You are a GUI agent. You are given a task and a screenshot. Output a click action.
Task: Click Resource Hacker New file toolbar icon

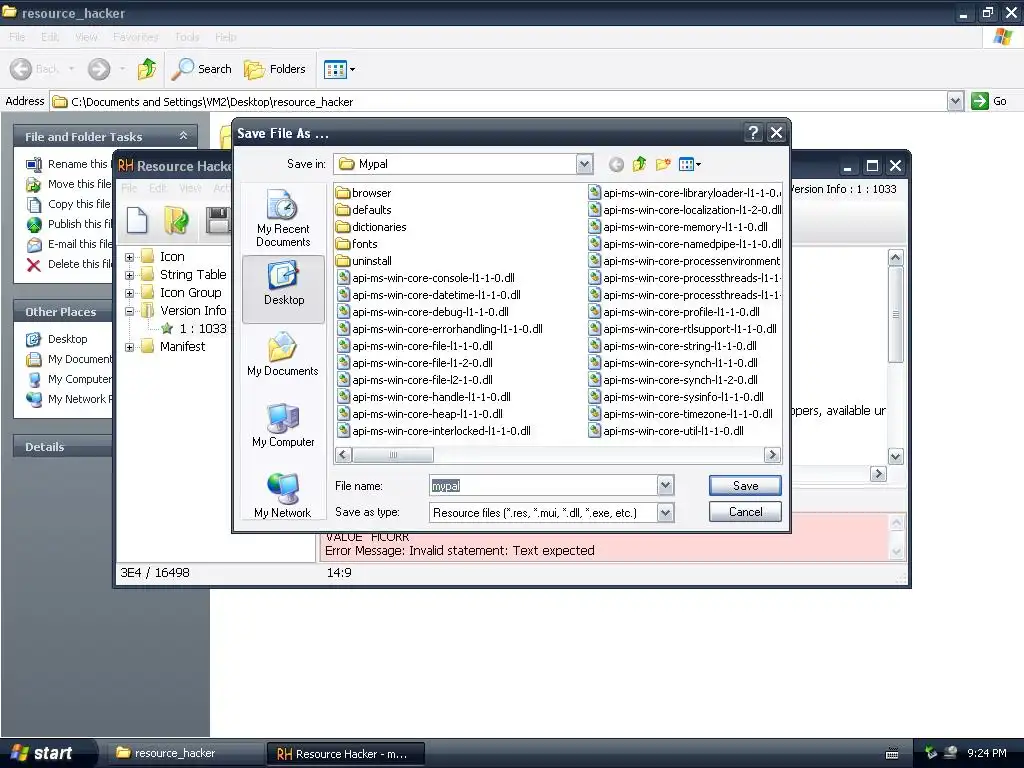[137, 220]
